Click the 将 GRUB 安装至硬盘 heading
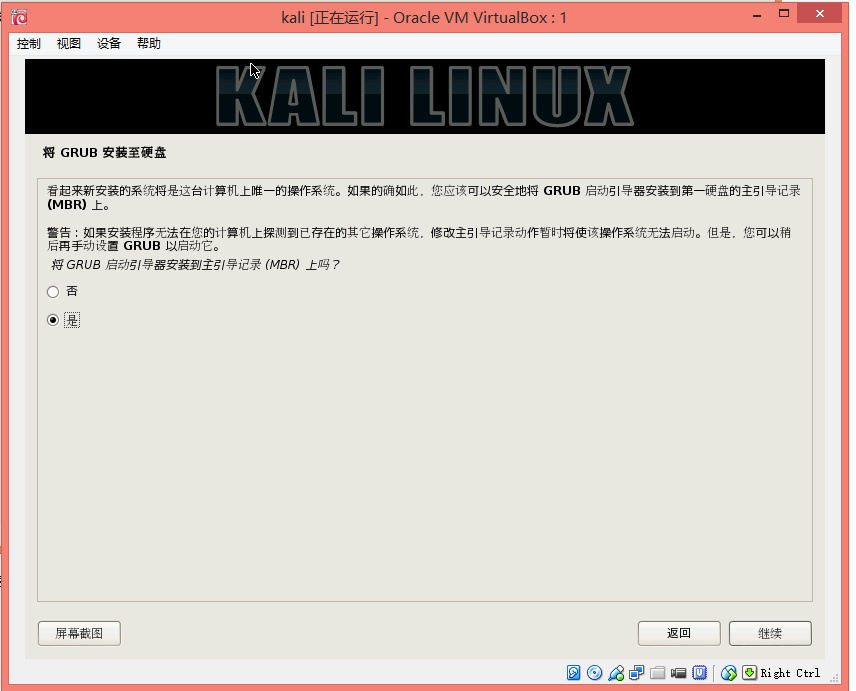 coord(104,153)
